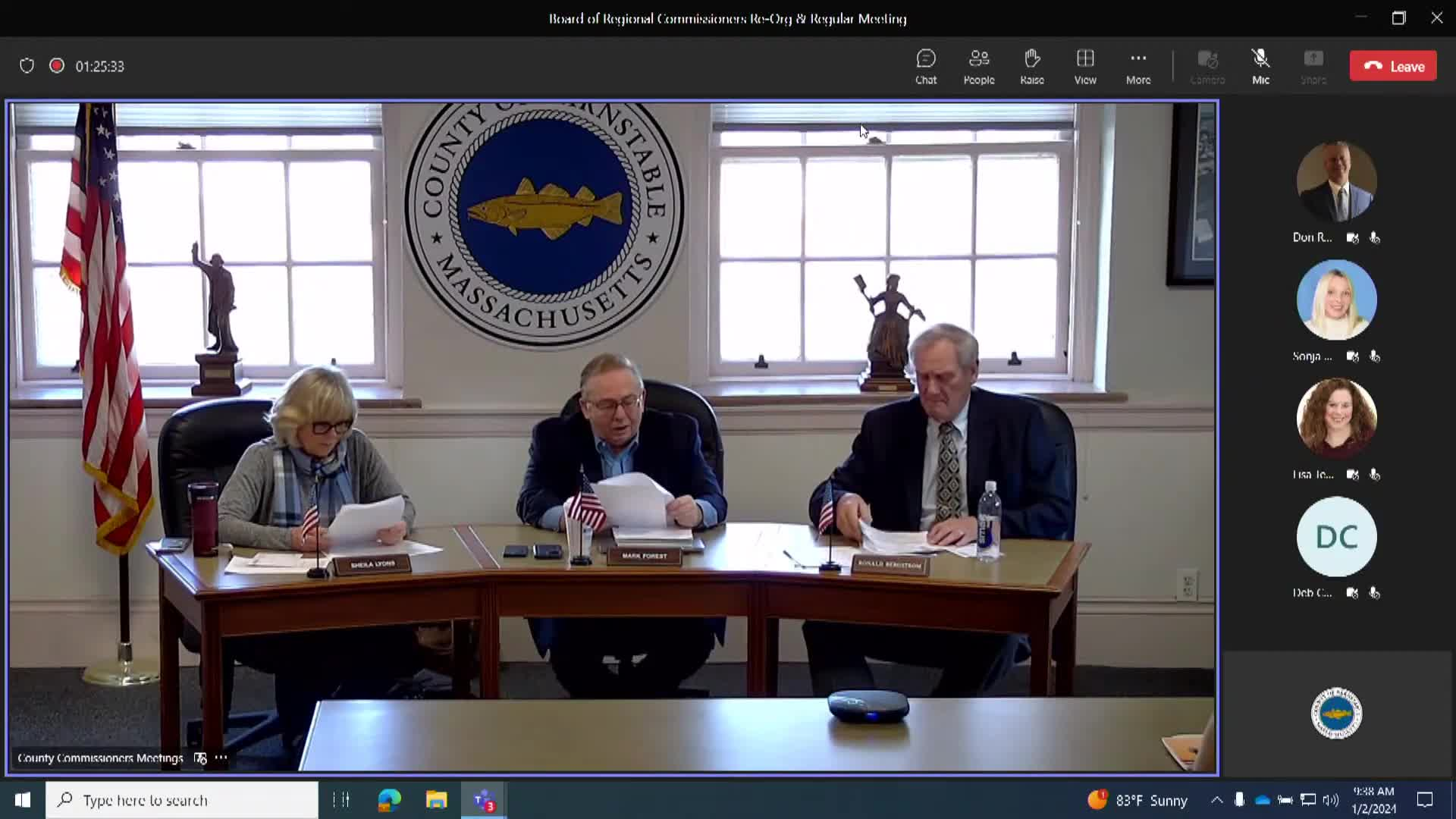Click the mic icon next to Sonja
This screenshot has height=819, width=1456.
(1375, 356)
